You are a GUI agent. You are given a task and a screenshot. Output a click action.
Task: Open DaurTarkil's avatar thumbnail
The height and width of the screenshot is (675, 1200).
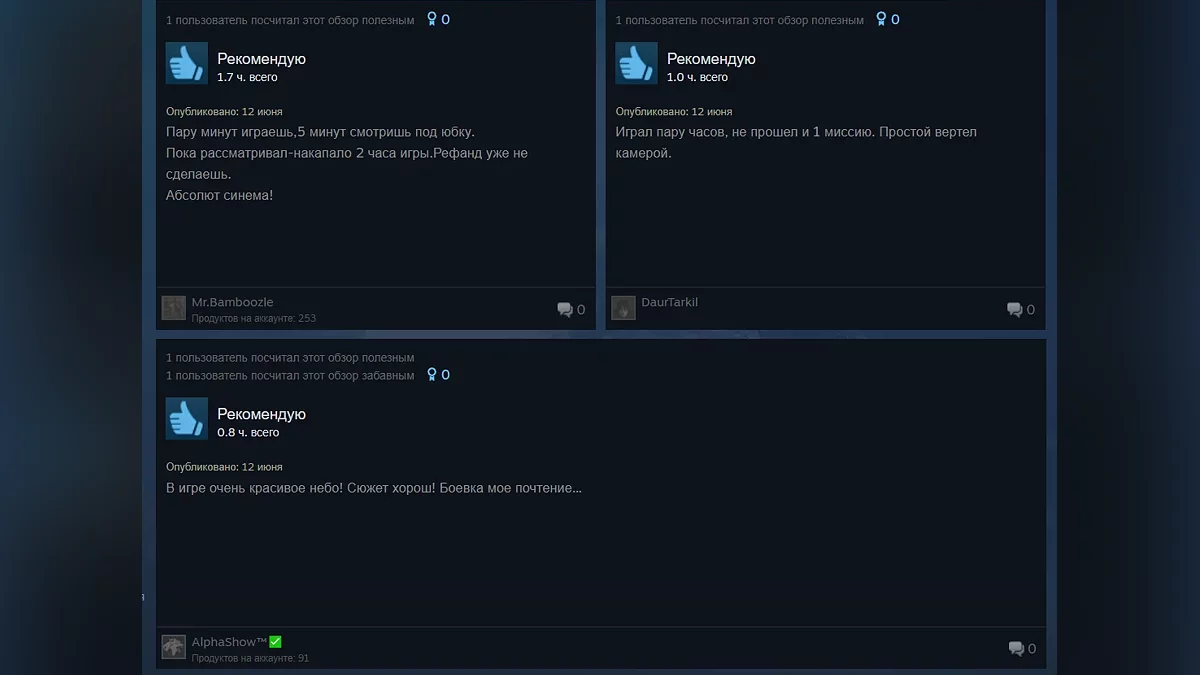623,308
